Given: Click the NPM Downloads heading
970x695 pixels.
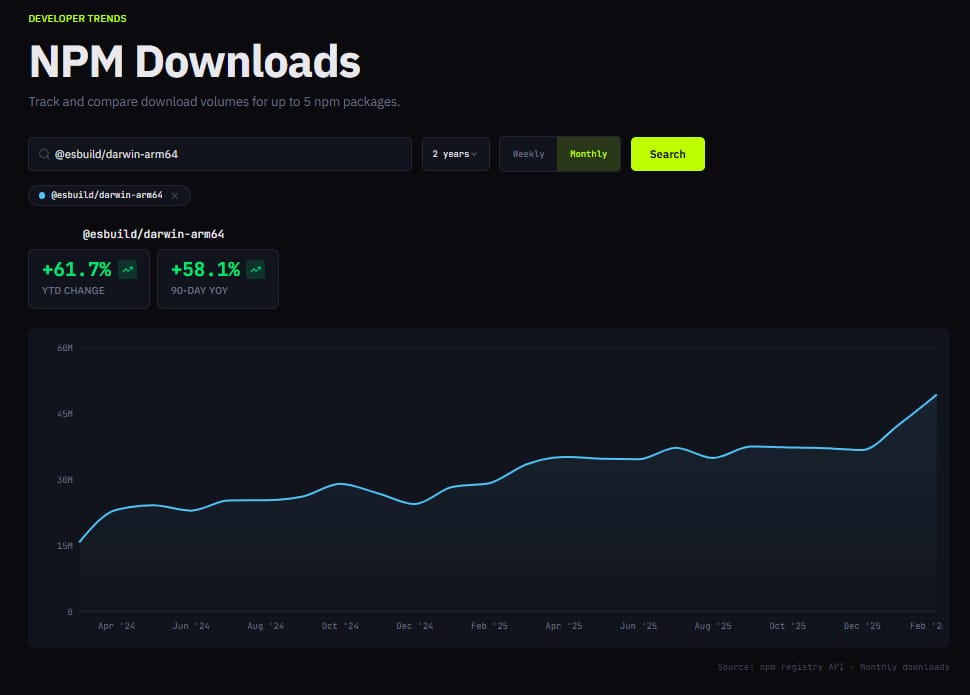Looking at the screenshot, I should click(x=194, y=62).
